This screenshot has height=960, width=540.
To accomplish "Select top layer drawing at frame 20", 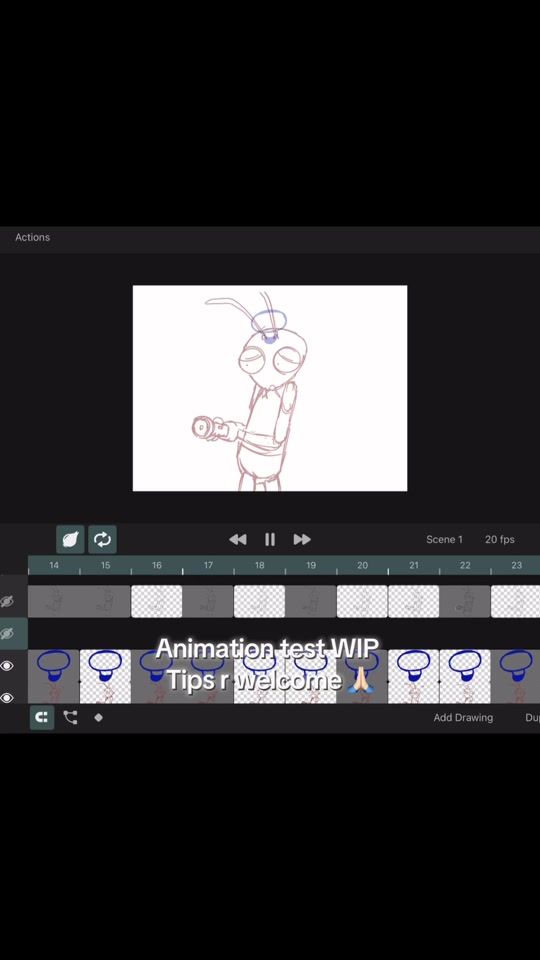I will point(362,601).
